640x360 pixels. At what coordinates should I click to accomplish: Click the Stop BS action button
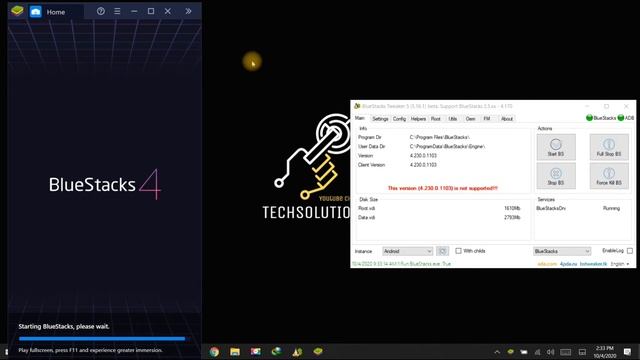point(556,176)
